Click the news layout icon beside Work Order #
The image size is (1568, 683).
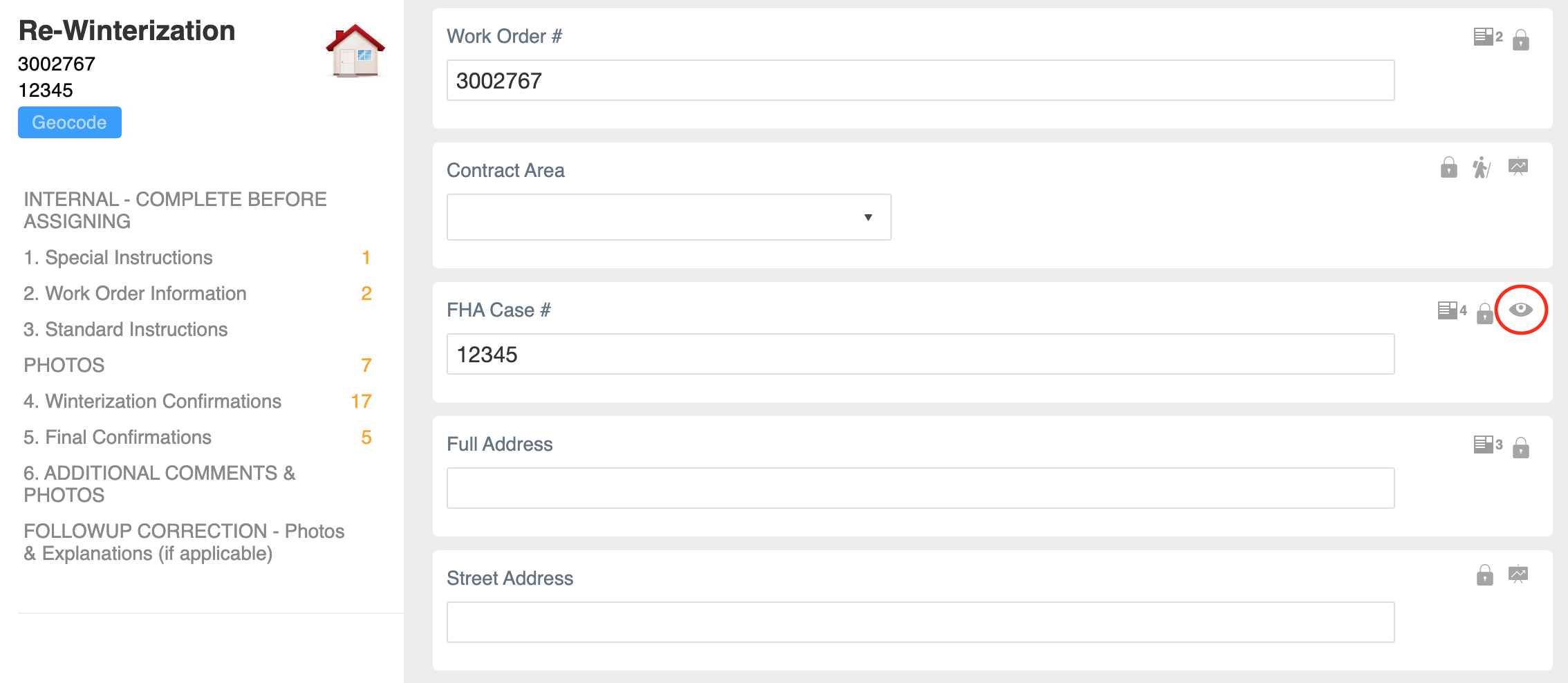[x=1483, y=37]
